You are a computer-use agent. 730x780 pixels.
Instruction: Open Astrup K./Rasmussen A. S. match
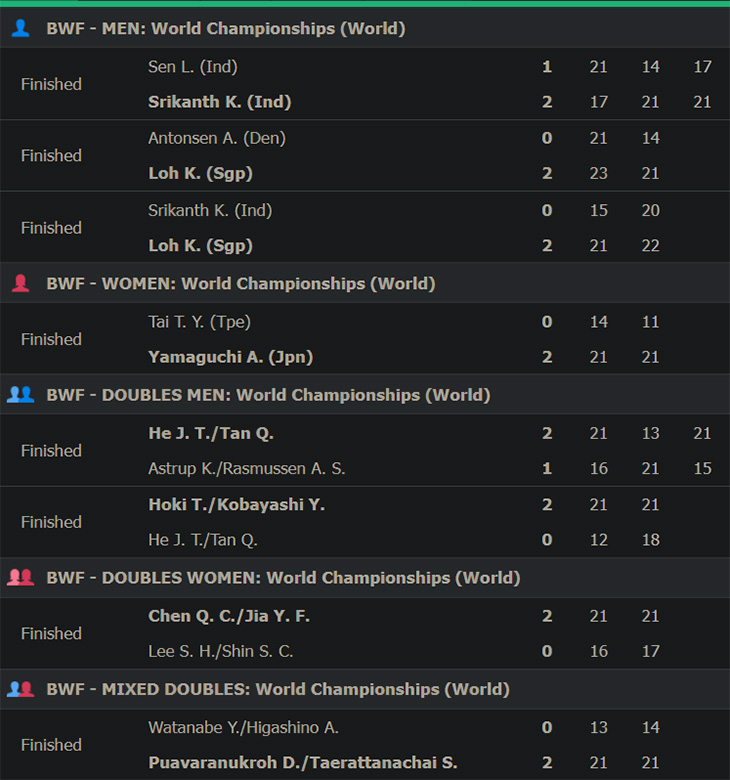coord(365,450)
